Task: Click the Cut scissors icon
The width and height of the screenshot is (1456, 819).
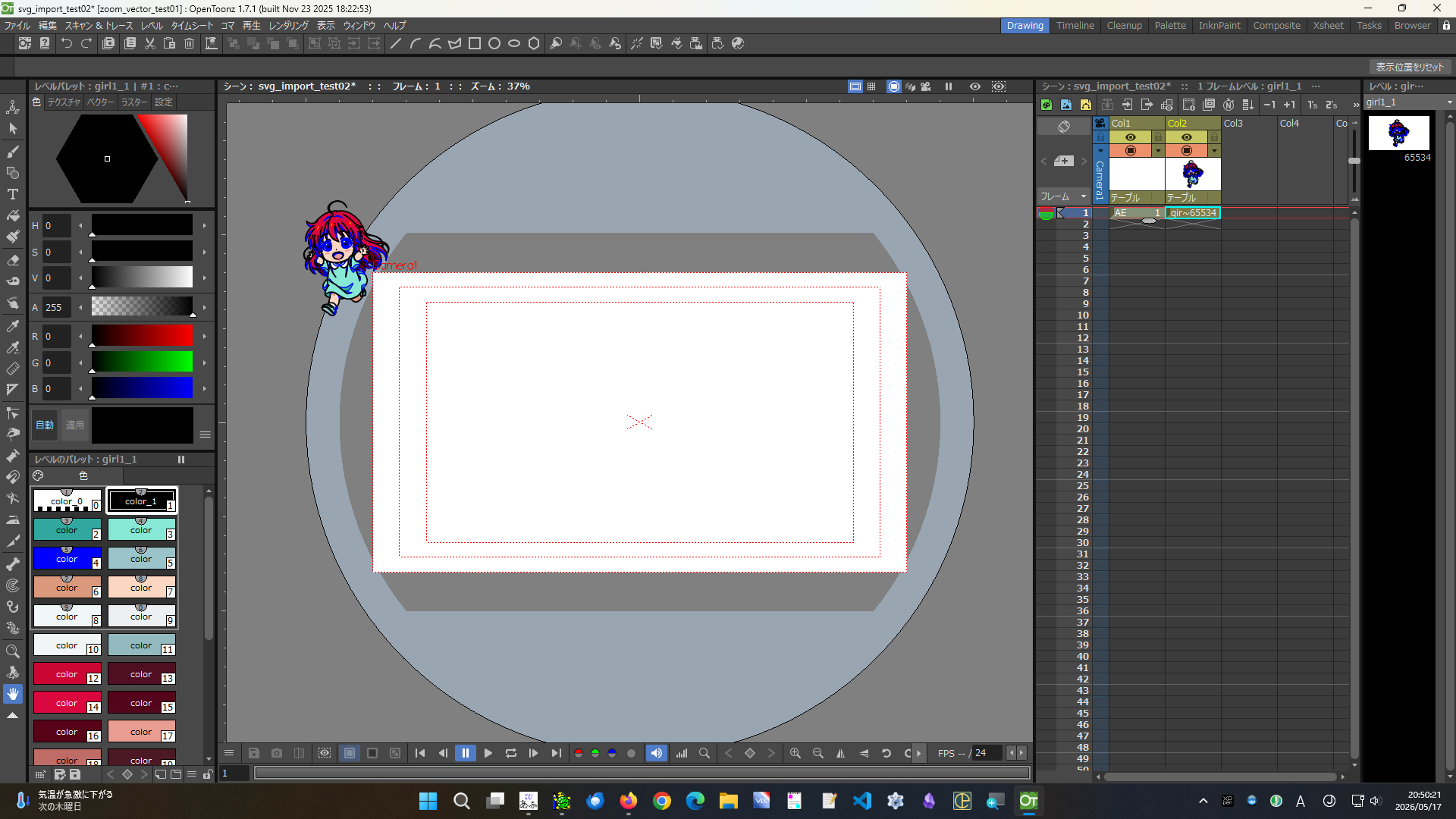Action: pyautogui.click(x=150, y=44)
